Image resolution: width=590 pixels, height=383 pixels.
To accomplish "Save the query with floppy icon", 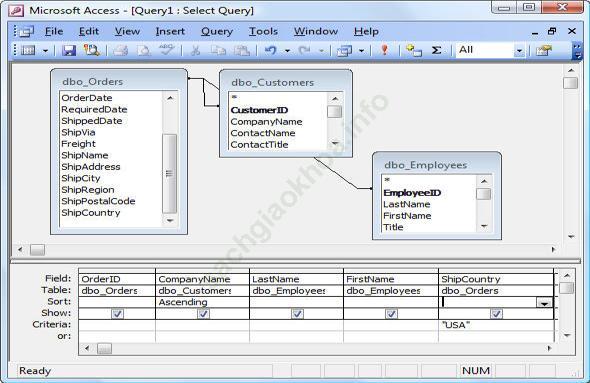I will [x=69, y=50].
